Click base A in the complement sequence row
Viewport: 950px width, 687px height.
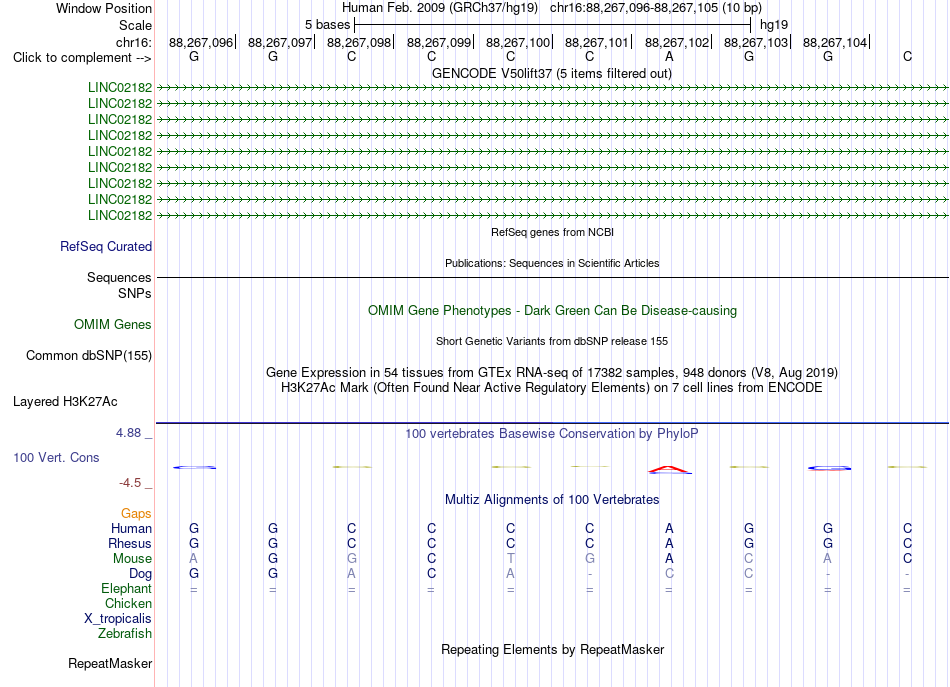click(669, 56)
